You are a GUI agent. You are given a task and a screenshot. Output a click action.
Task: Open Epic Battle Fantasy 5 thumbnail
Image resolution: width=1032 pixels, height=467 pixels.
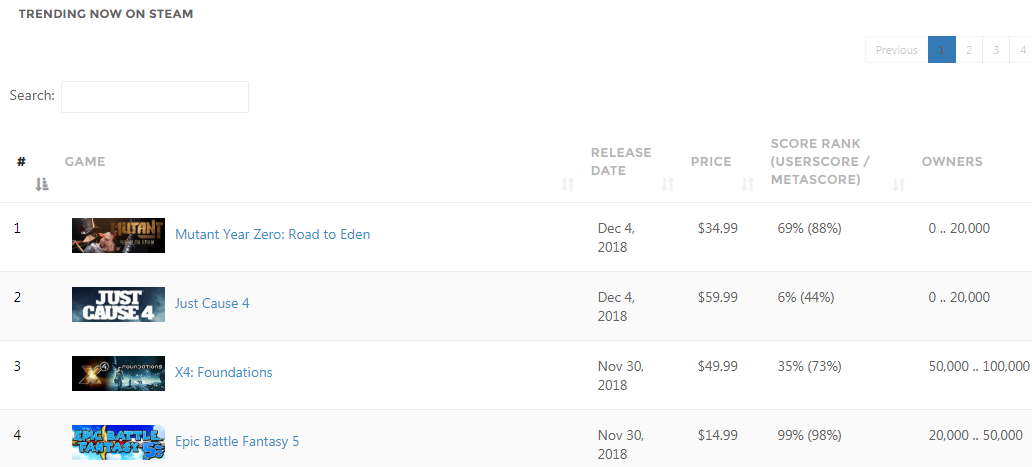coord(118,442)
